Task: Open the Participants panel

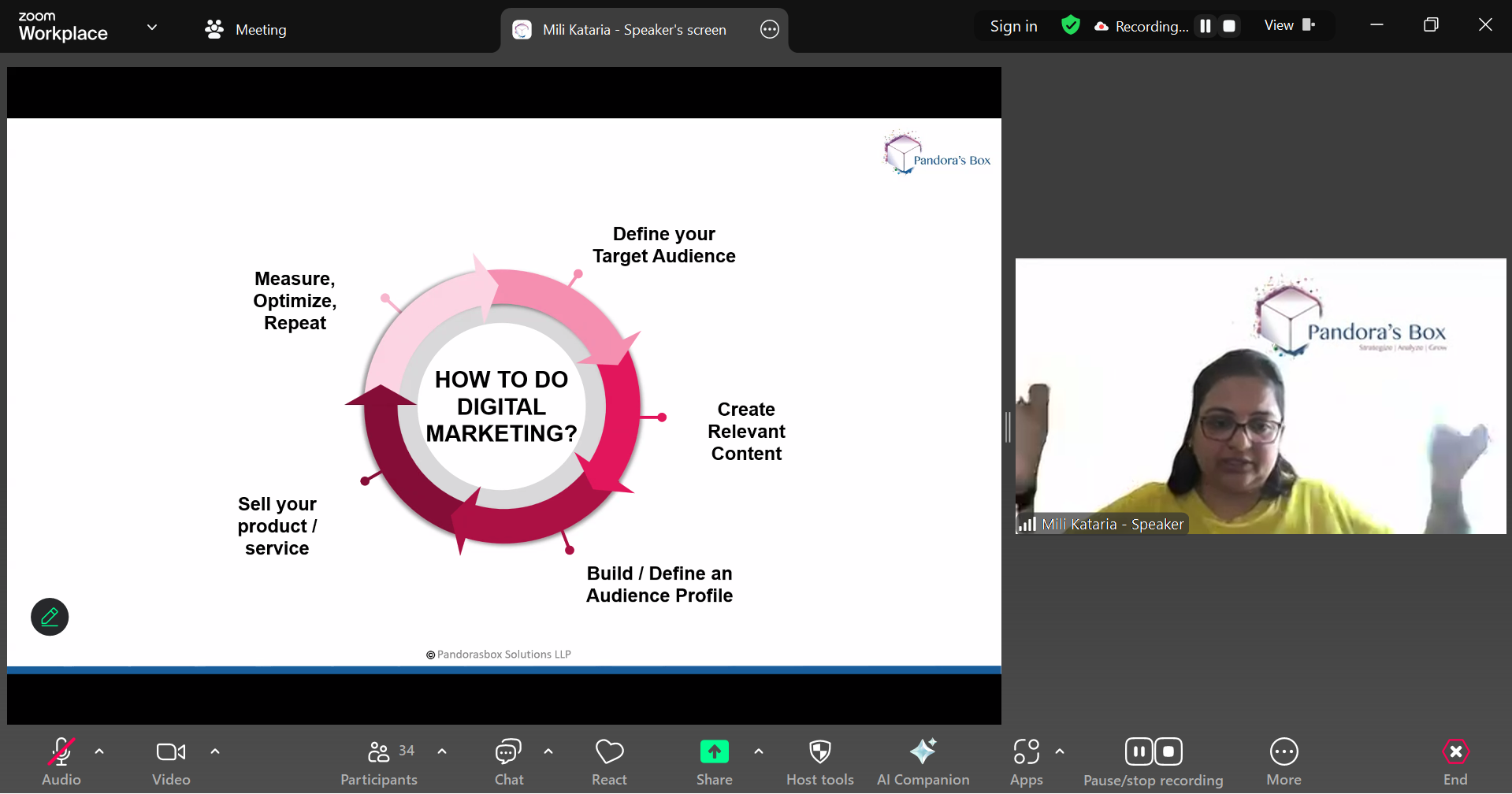Action: (379, 761)
